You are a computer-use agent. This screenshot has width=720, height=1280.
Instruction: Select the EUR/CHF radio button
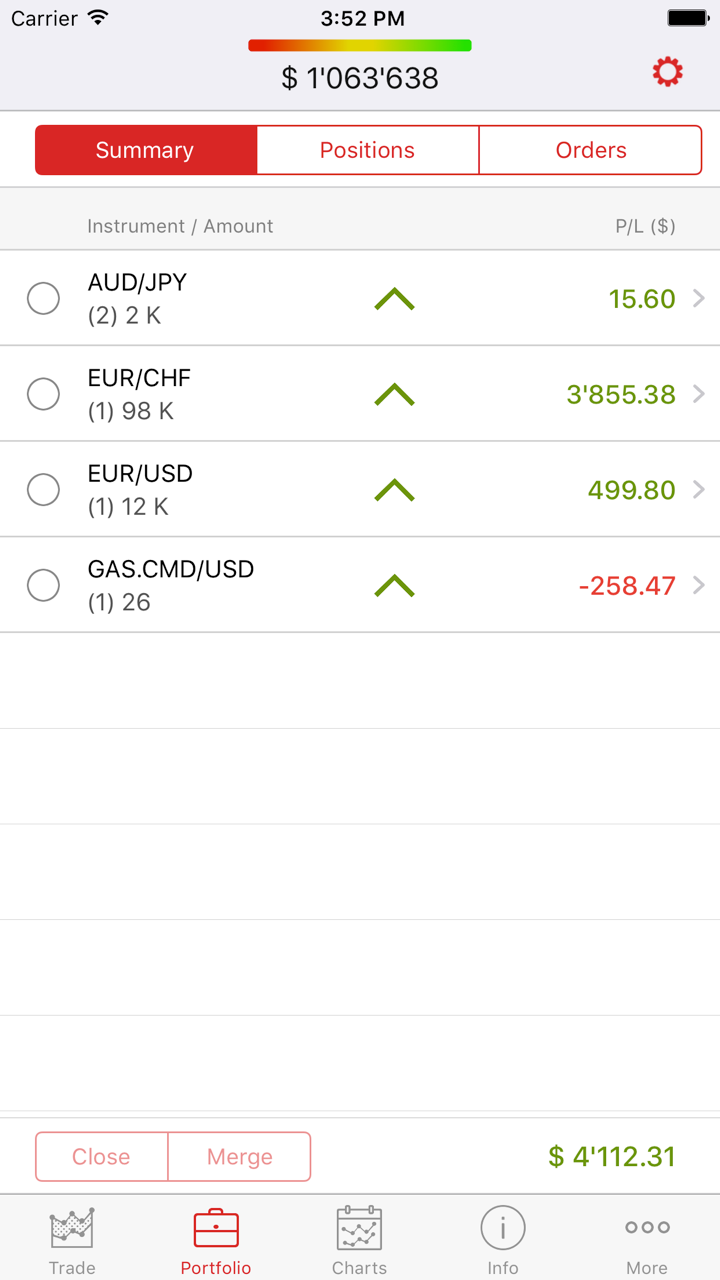tap(43, 394)
